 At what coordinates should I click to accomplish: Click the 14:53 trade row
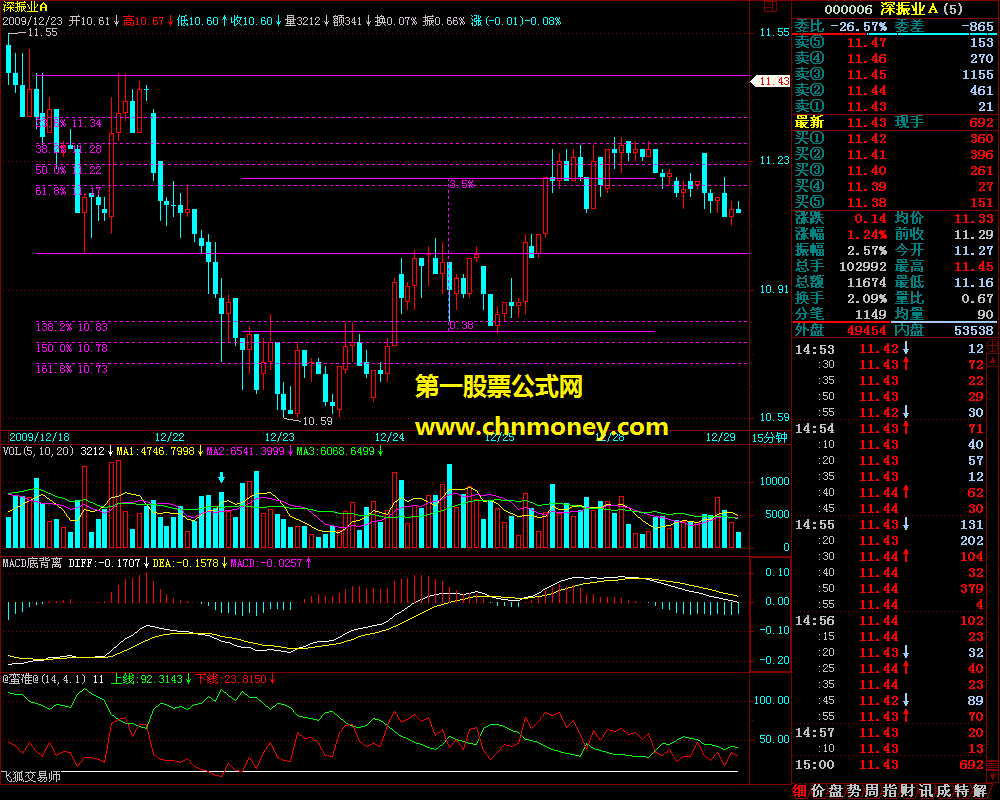(x=890, y=349)
